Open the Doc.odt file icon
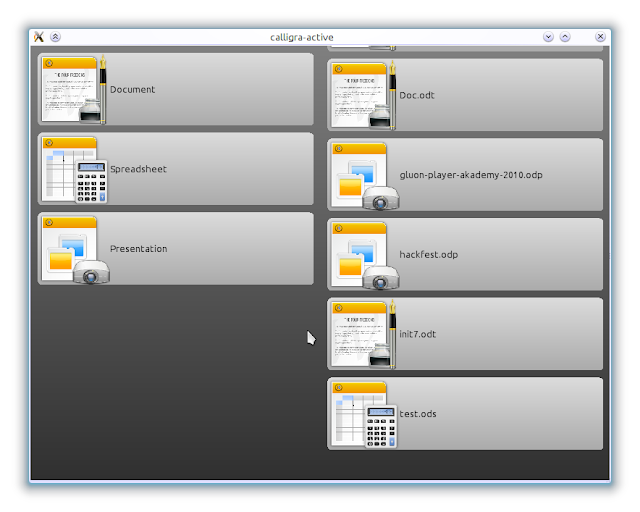This screenshot has height=512, width=640. pos(363,96)
